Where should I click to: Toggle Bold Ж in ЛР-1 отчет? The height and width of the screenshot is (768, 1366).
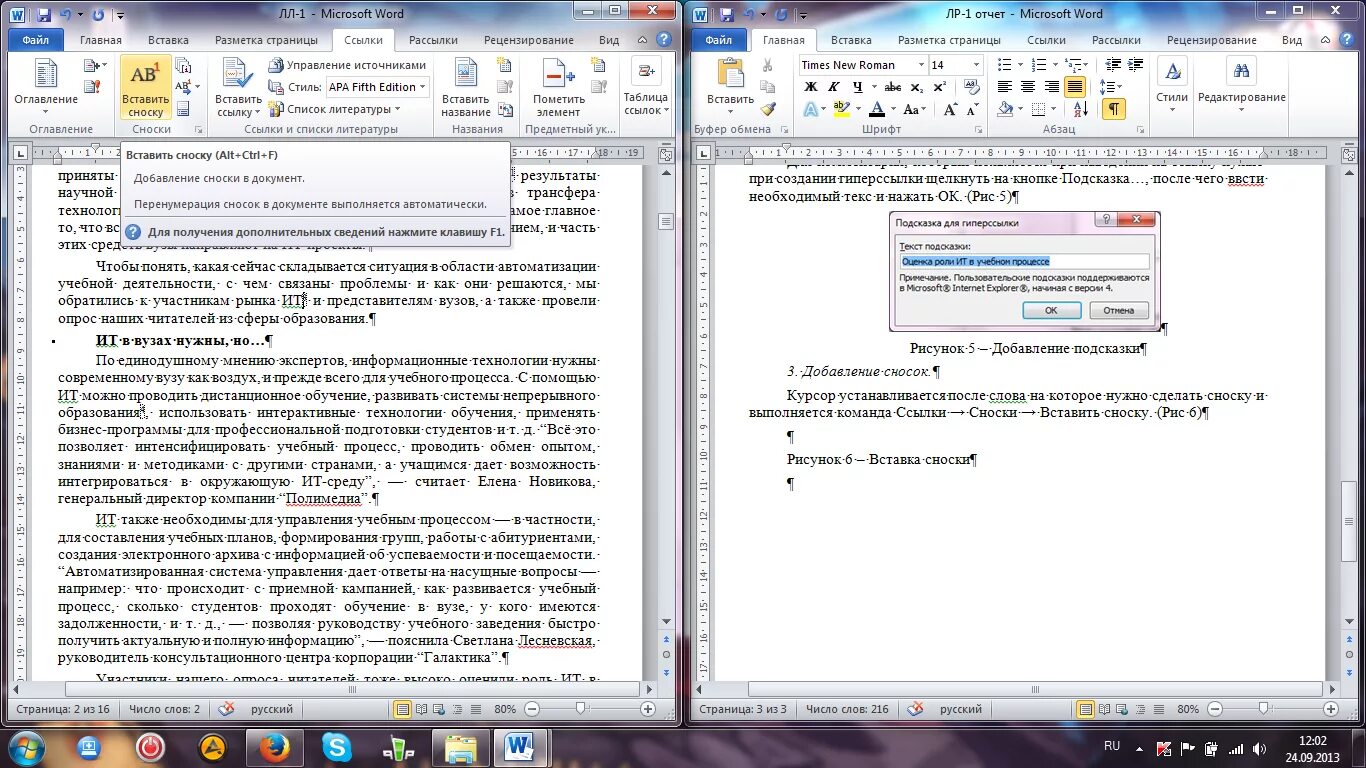[811, 87]
